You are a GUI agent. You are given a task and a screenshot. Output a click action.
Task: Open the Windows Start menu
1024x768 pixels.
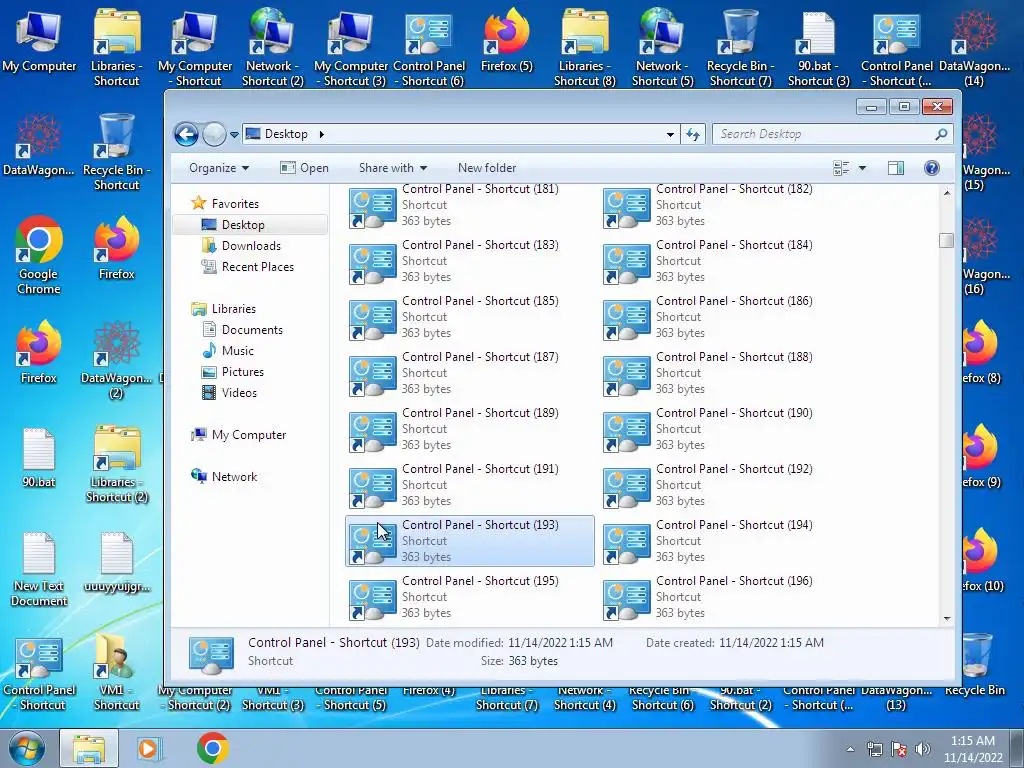pos(26,748)
